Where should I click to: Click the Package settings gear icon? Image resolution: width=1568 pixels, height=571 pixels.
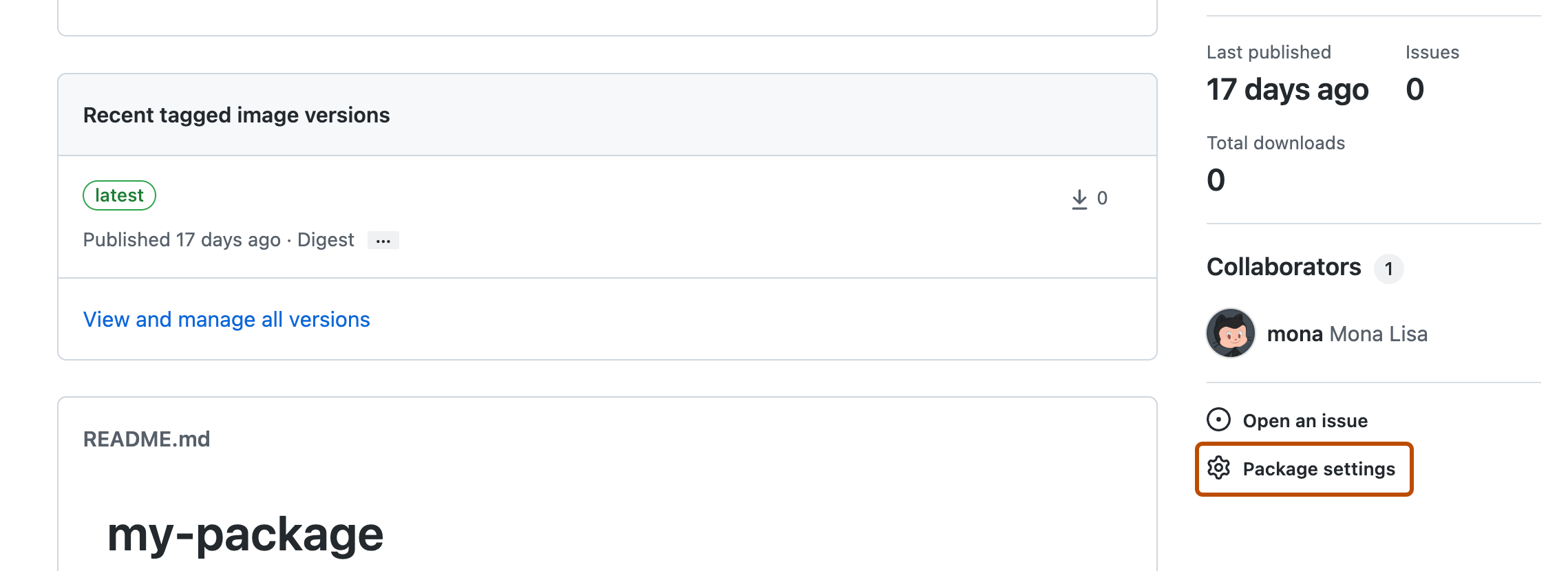tap(1218, 468)
